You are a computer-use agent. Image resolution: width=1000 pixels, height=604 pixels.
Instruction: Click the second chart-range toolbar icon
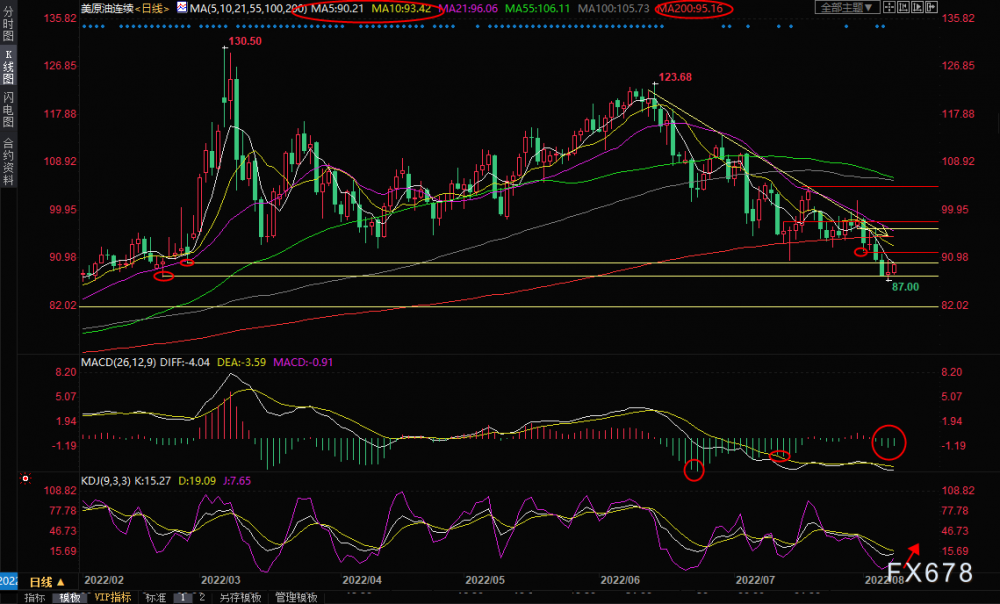(x=903, y=7)
